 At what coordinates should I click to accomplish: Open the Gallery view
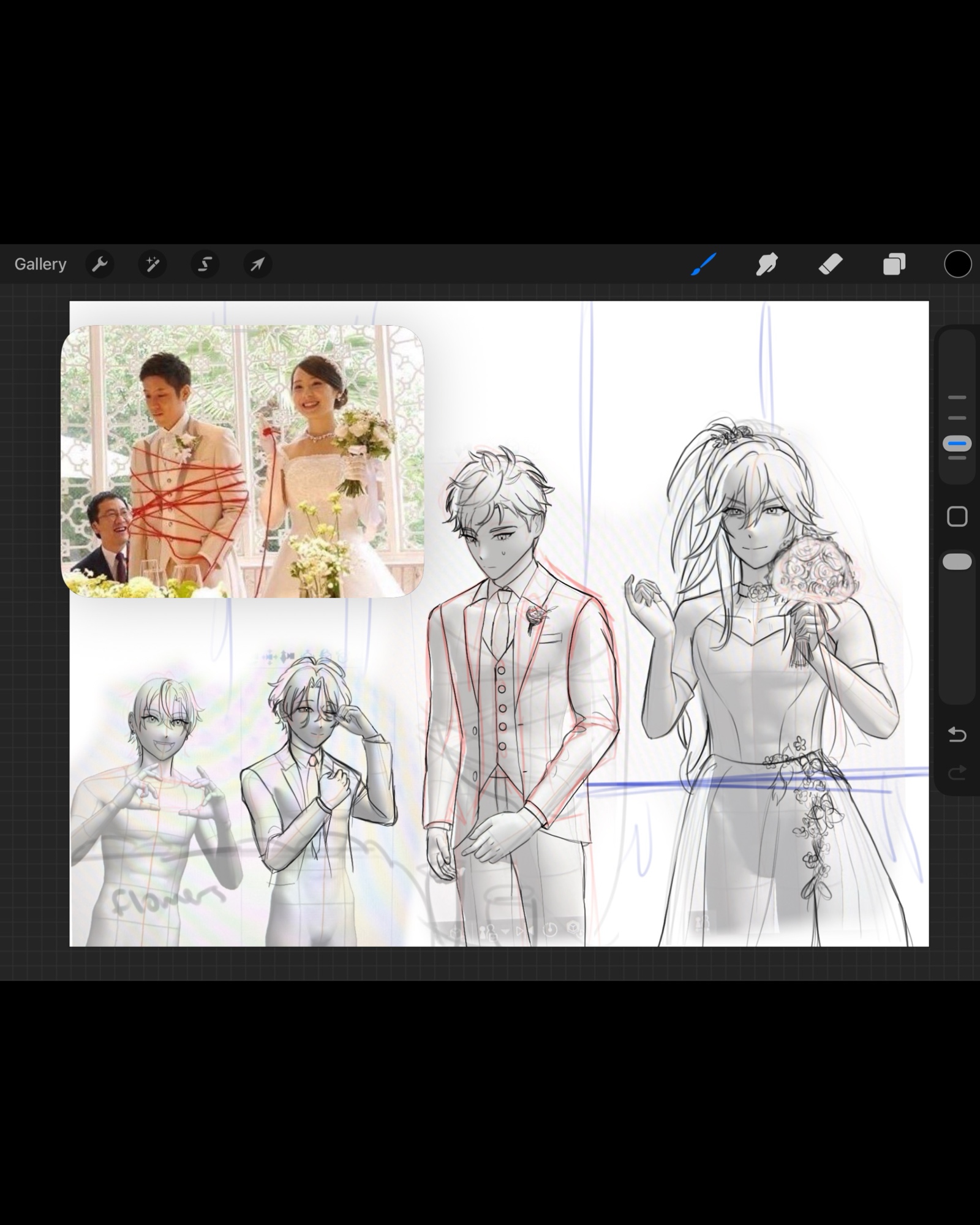click(x=40, y=264)
